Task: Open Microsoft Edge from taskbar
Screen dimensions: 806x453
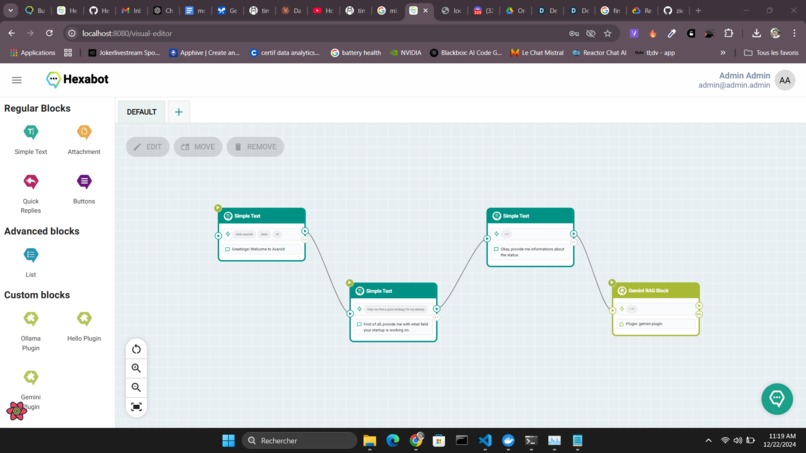Action: [393, 441]
